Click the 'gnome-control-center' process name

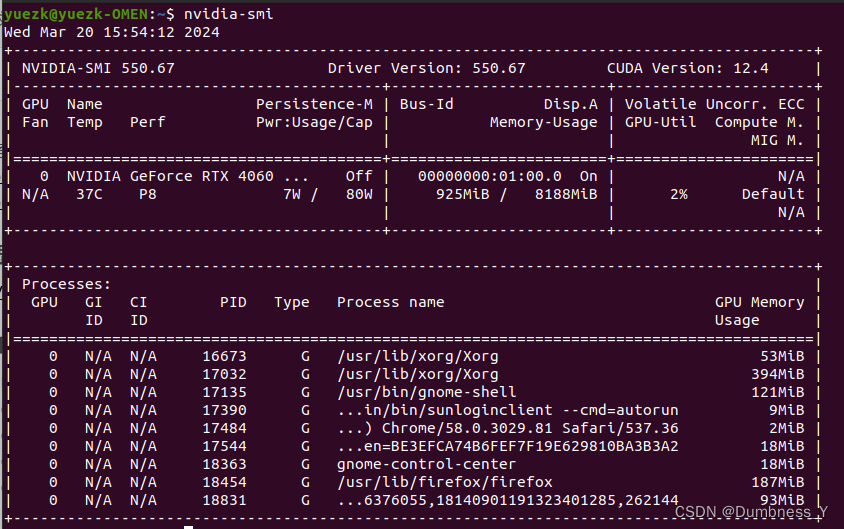tap(426, 464)
